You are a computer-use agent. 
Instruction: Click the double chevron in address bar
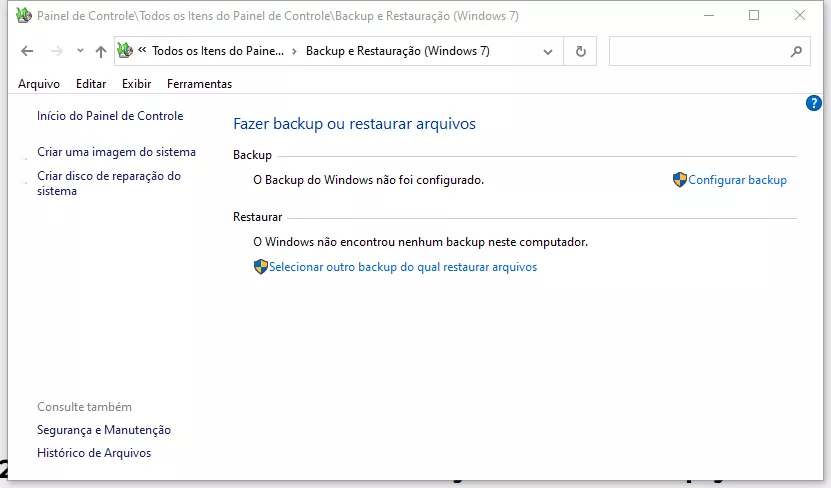point(142,51)
